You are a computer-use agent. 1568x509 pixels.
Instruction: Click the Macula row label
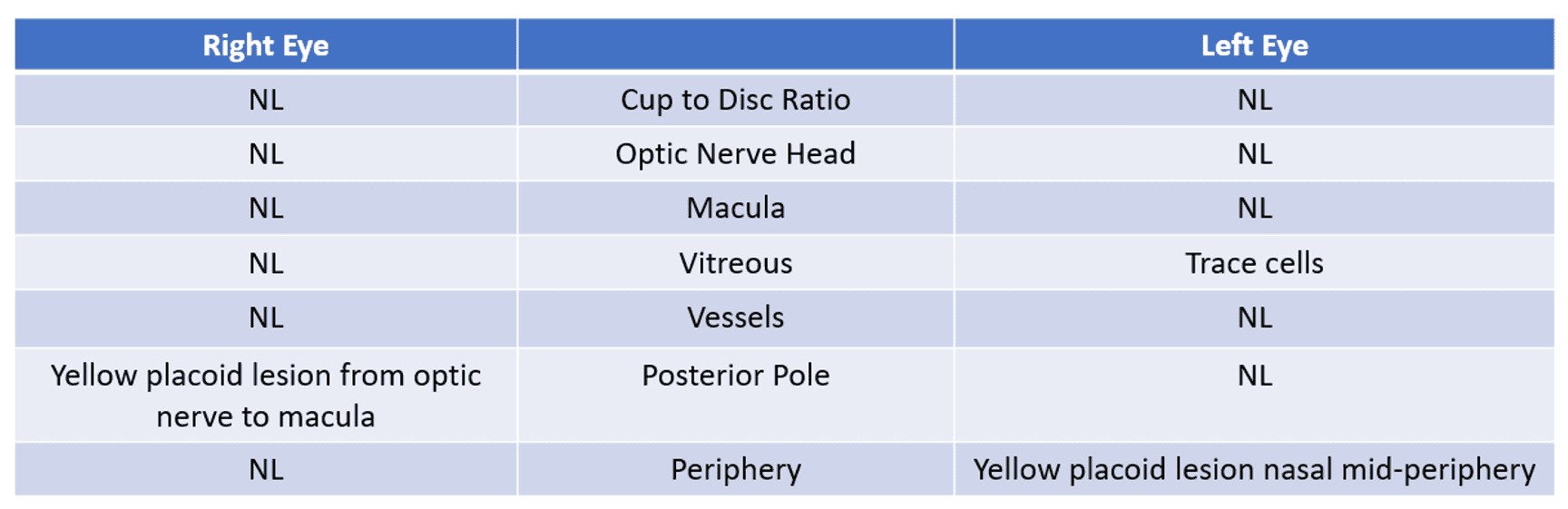coord(735,208)
